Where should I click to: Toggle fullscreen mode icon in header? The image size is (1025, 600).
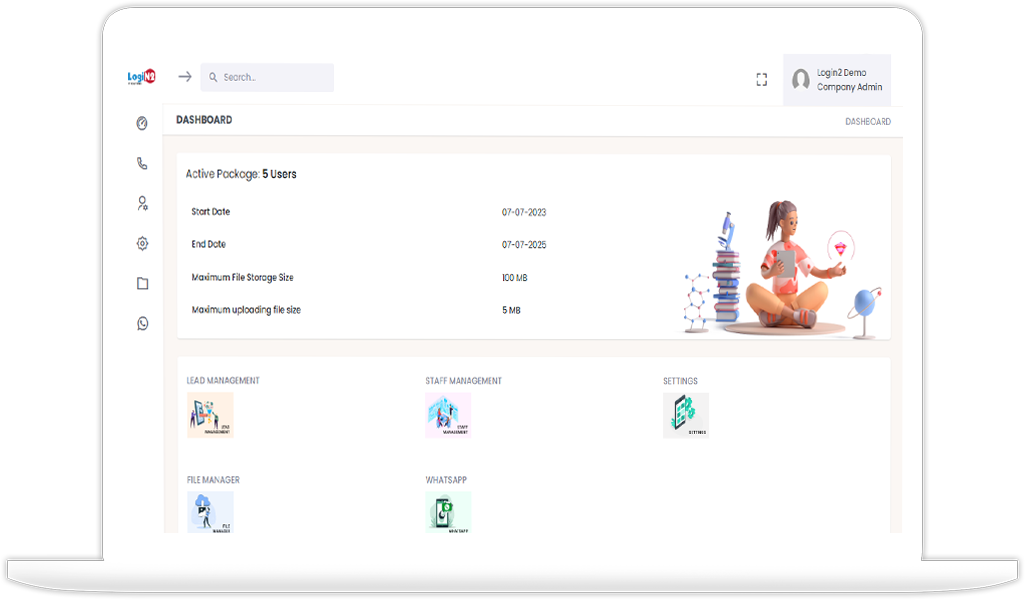(x=761, y=80)
